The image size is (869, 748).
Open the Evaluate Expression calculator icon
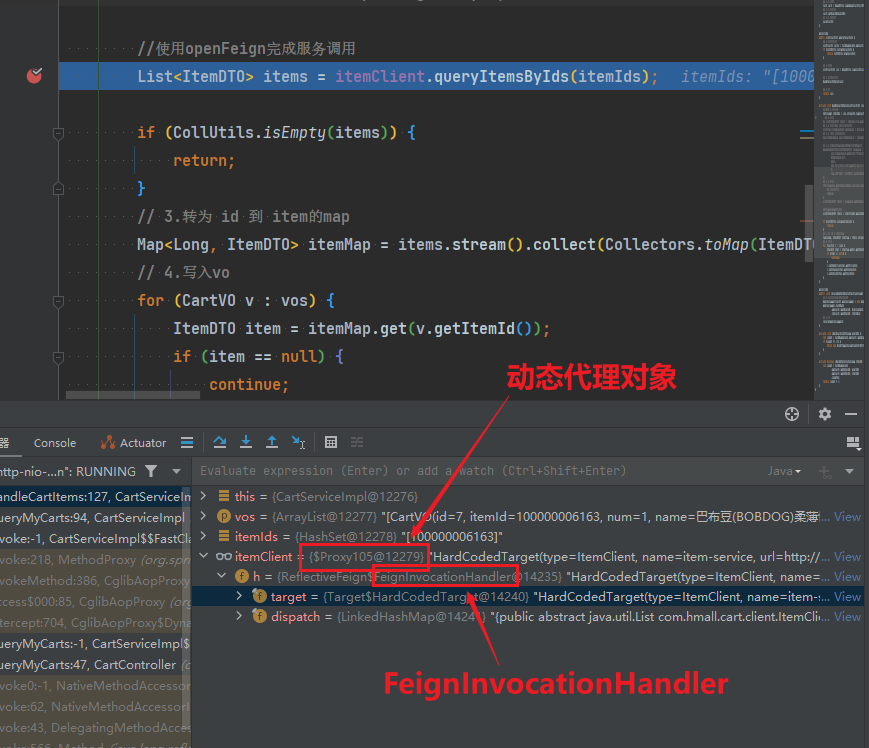click(x=331, y=442)
